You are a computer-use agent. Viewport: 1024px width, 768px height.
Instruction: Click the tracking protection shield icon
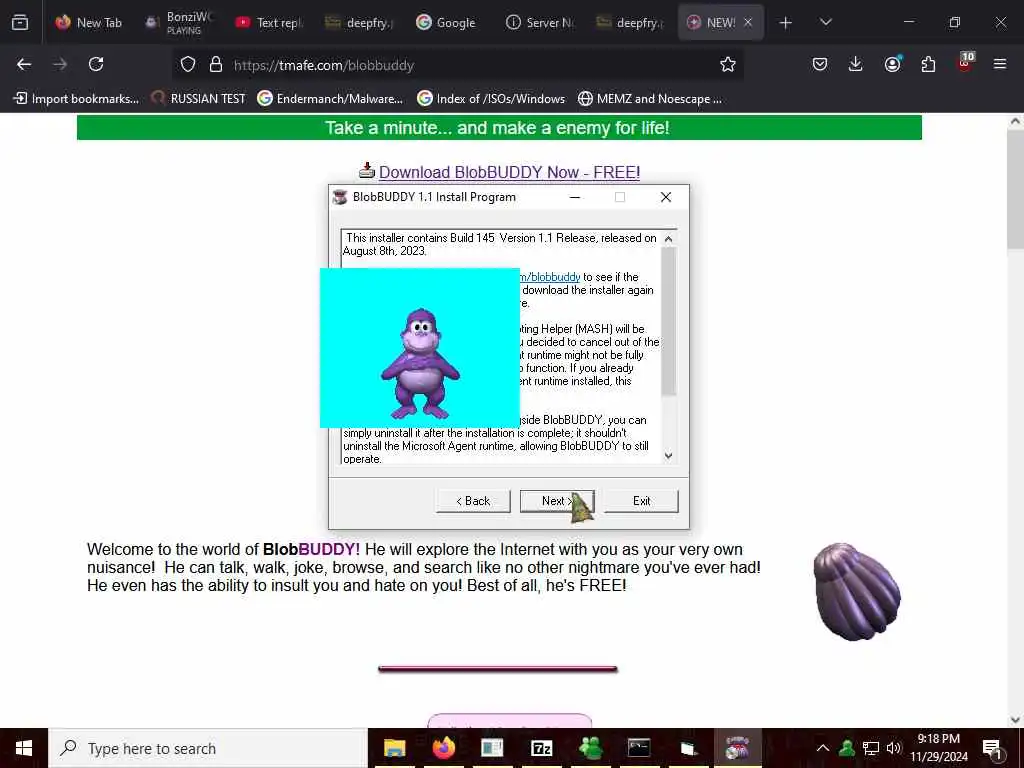click(188, 65)
